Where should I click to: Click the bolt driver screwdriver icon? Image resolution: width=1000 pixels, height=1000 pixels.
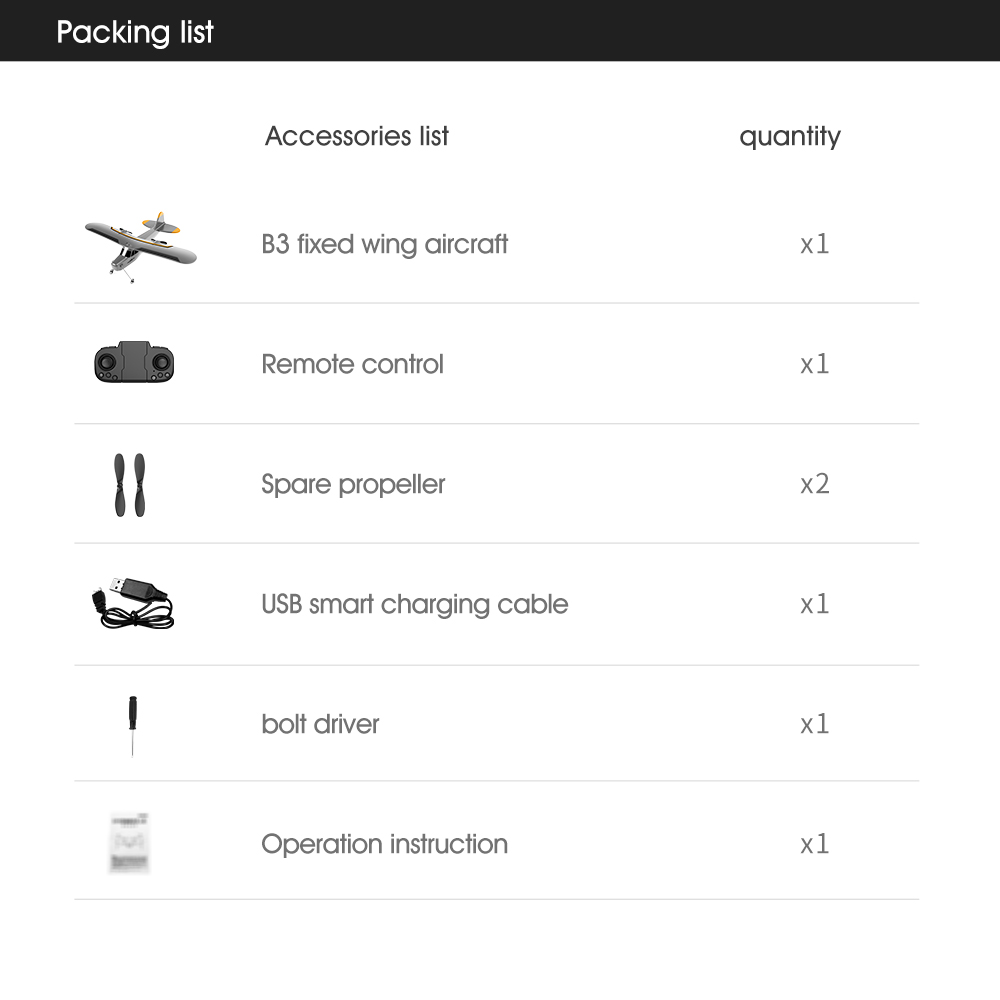[132, 724]
